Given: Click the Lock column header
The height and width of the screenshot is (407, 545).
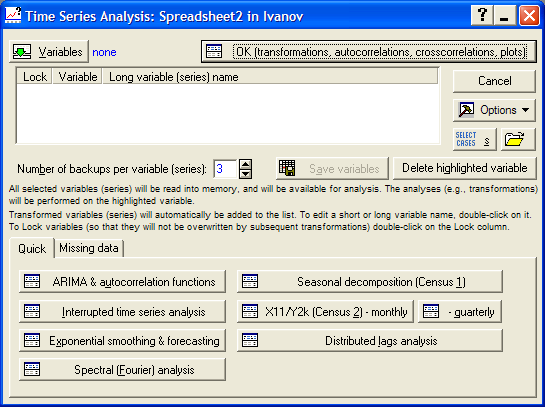Looking at the screenshot, I should point(35,77).
